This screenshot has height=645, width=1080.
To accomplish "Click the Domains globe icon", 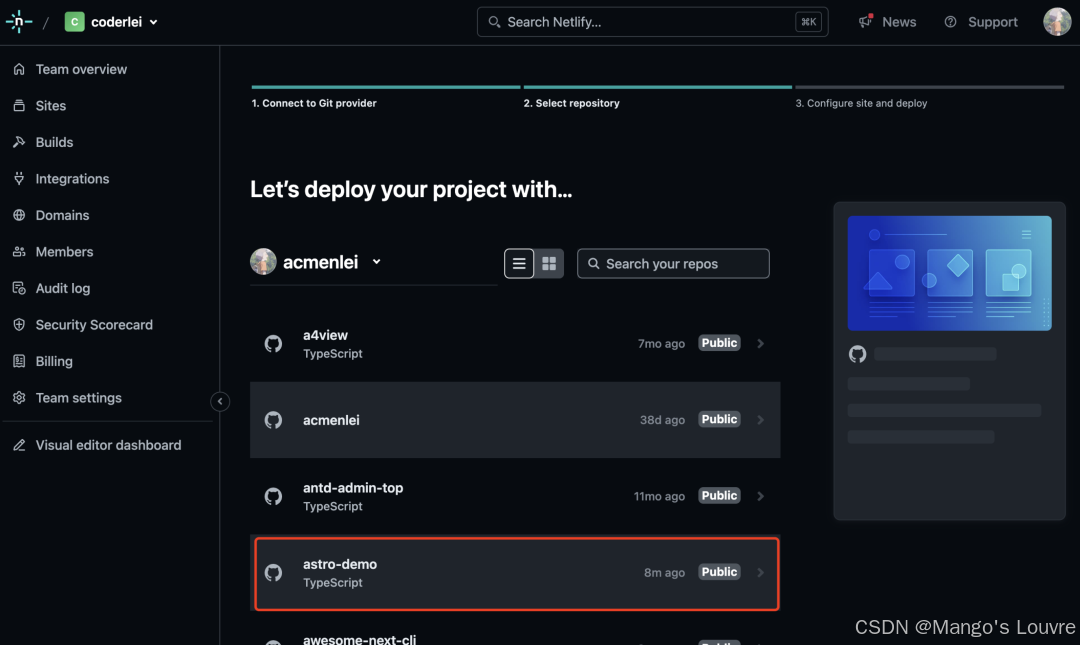I will click(19, 215).
